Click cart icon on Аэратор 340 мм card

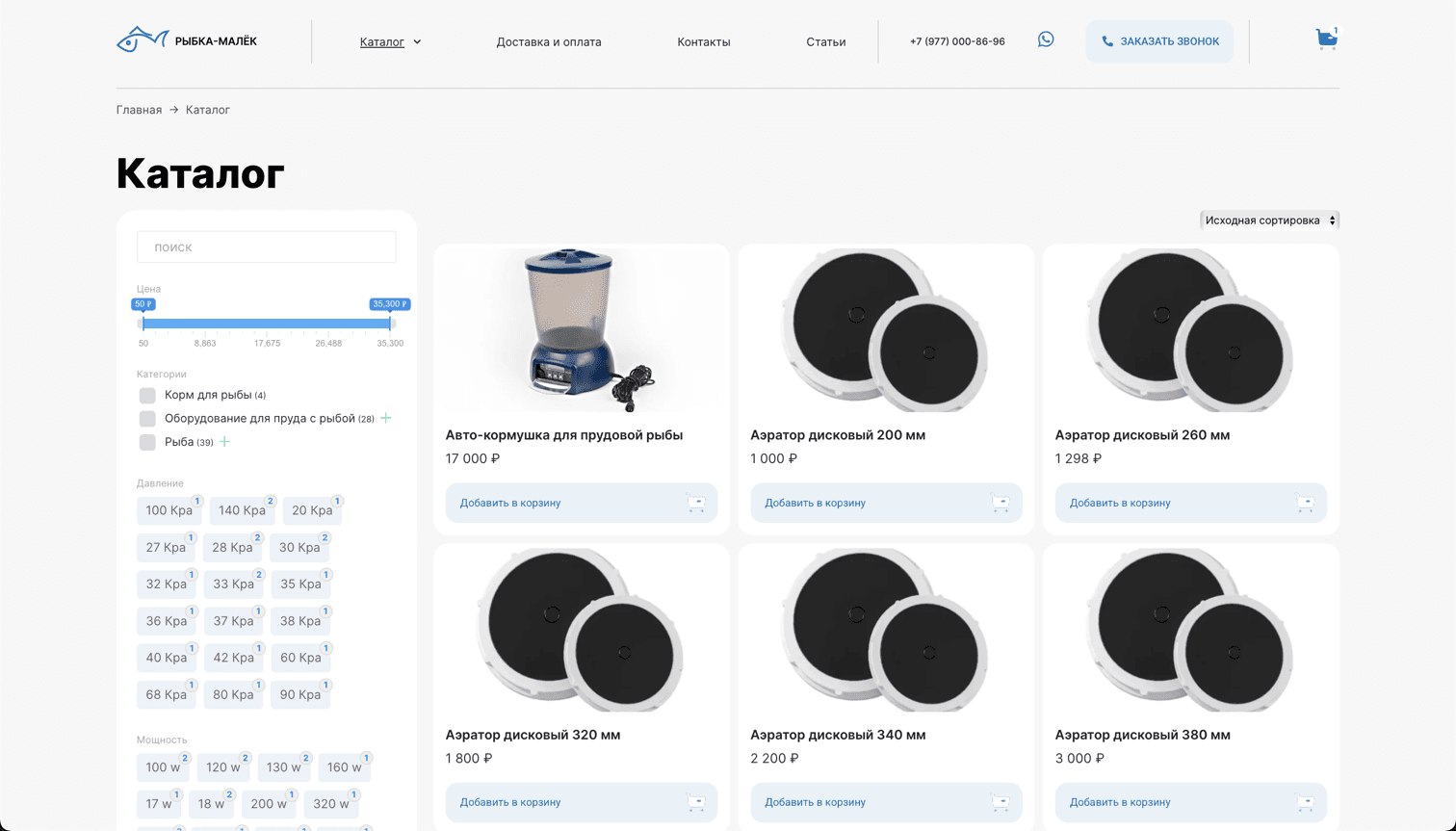(1000, 802)
